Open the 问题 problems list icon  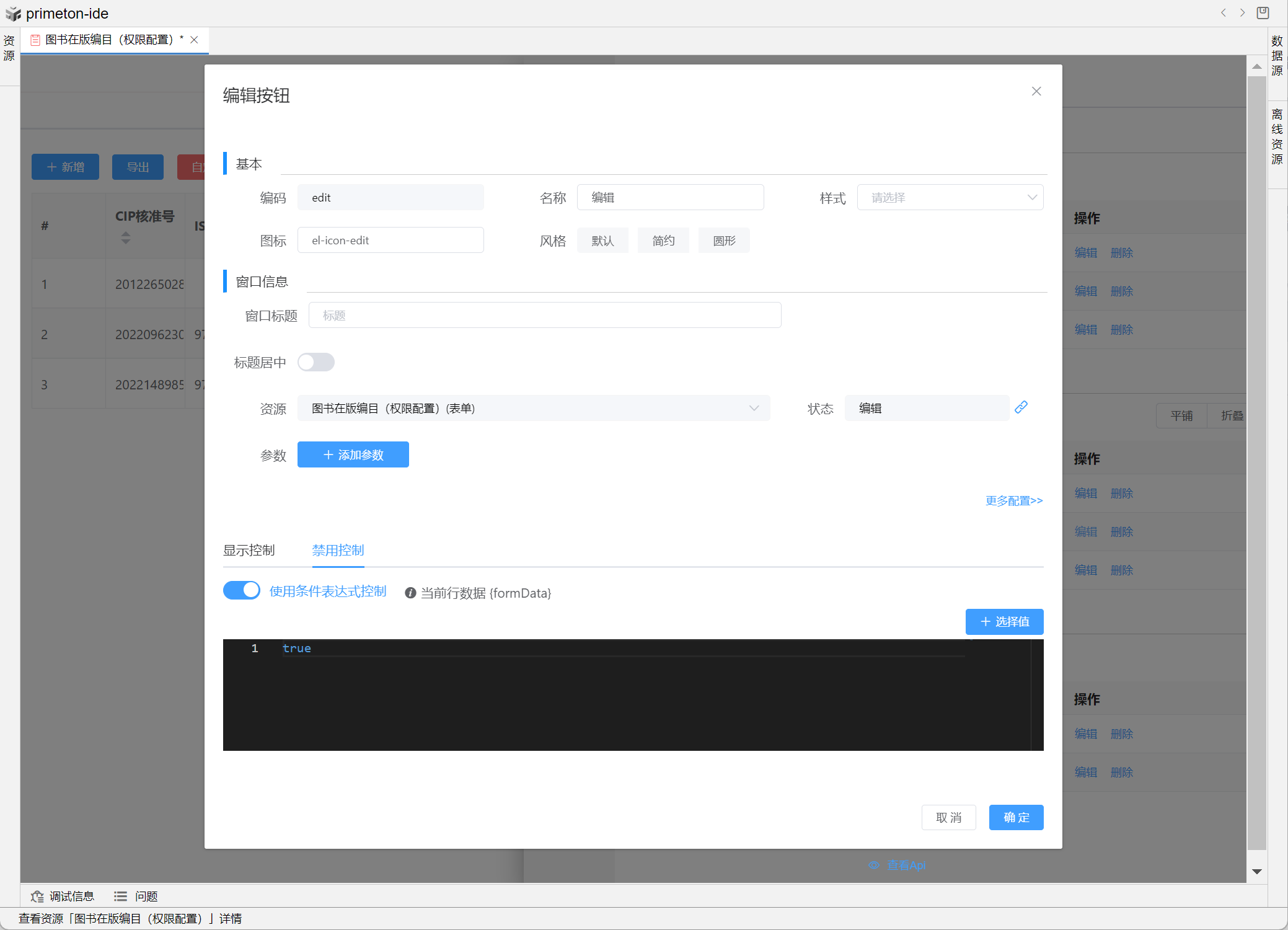[x=120, y=896]
